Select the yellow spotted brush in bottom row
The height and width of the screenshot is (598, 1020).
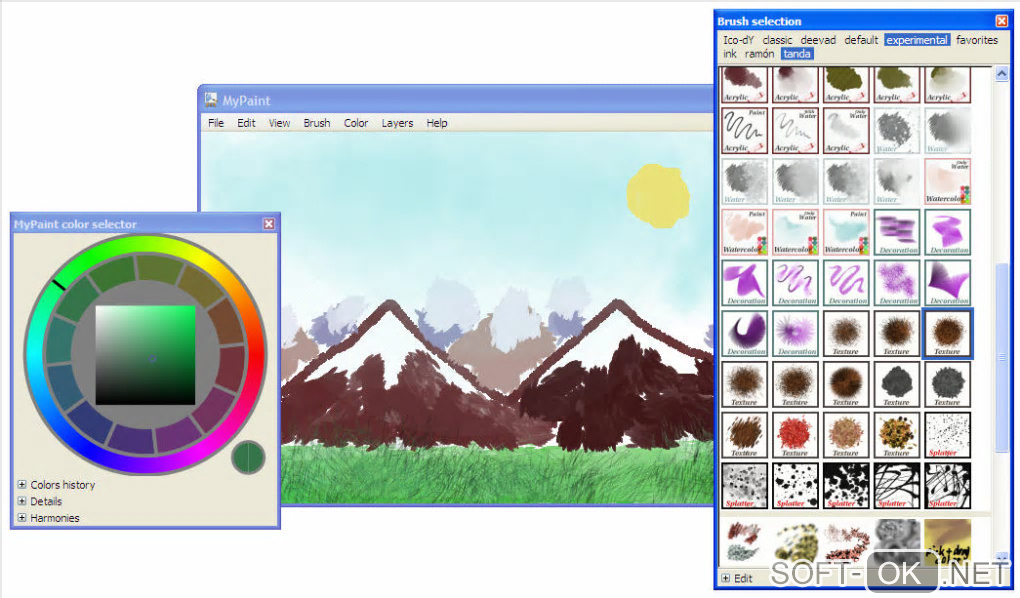tap(795, 541)
